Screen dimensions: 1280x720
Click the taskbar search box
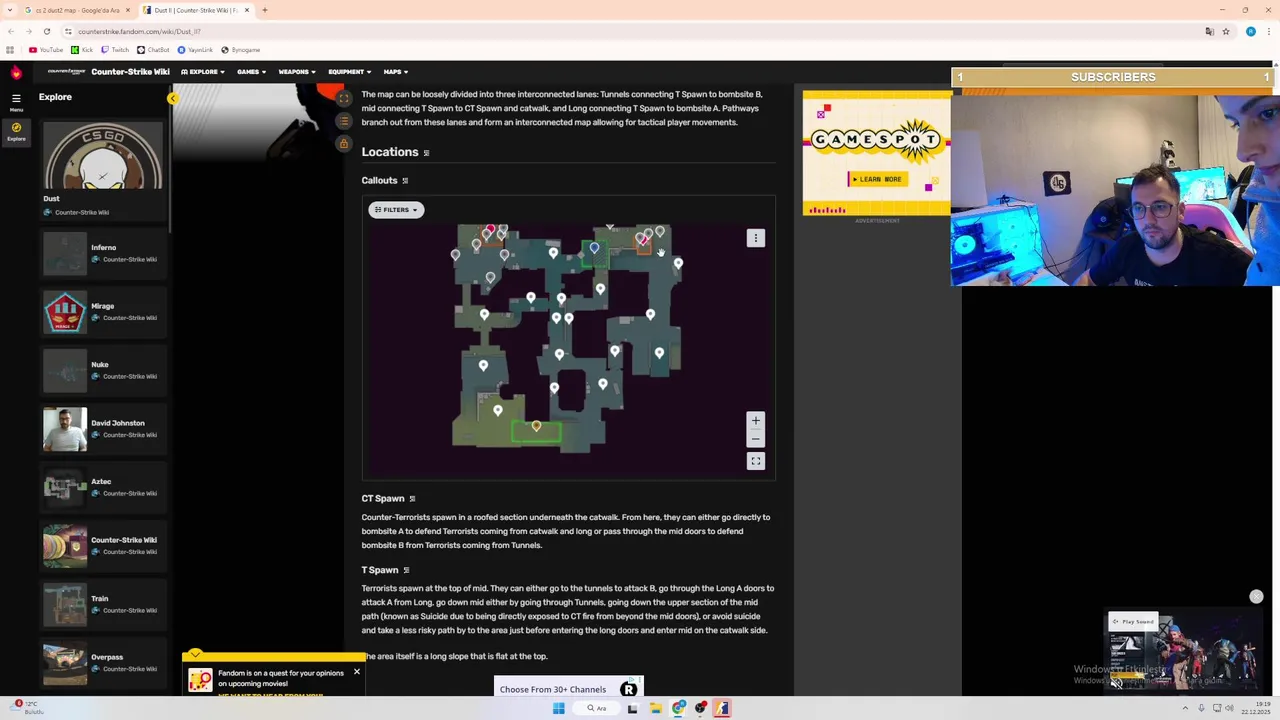[x=598, y=708]
